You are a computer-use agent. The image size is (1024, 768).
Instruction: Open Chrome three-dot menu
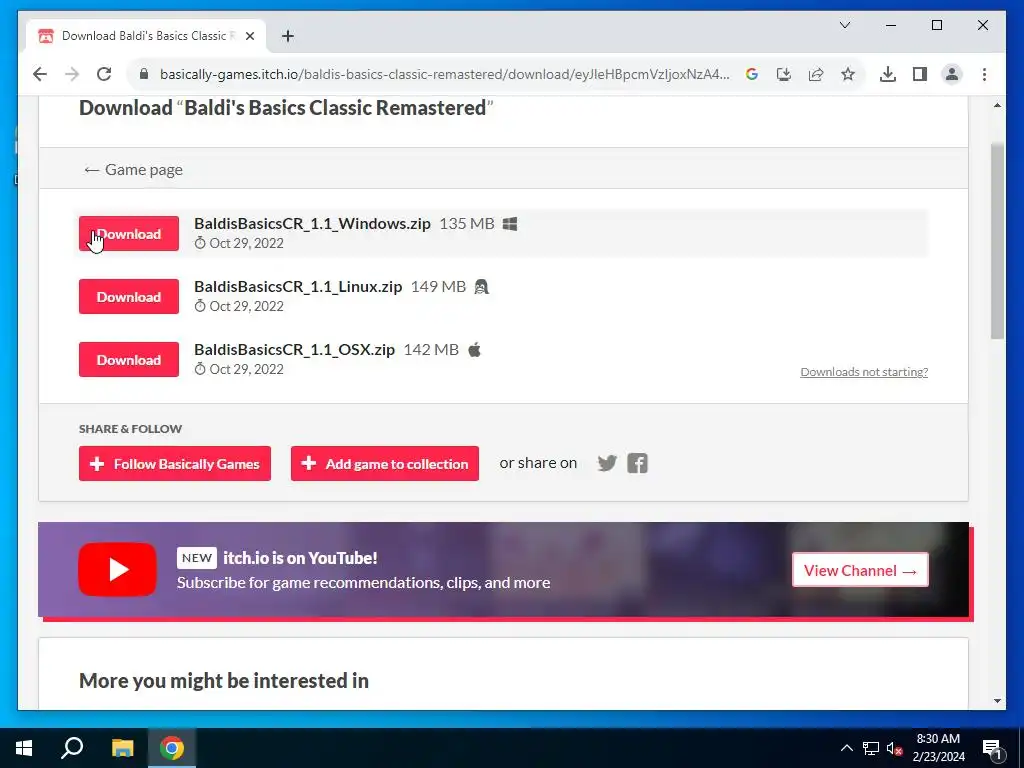(x=984, y=74)
